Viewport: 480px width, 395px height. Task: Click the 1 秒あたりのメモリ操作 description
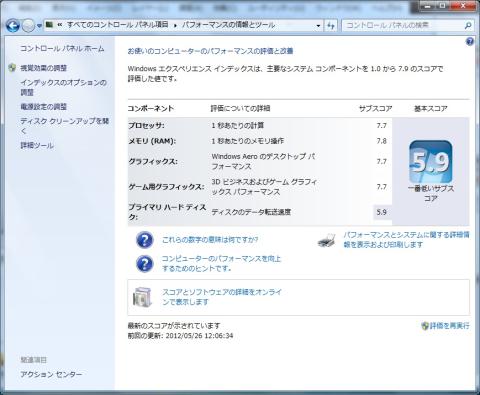[248, 141]
